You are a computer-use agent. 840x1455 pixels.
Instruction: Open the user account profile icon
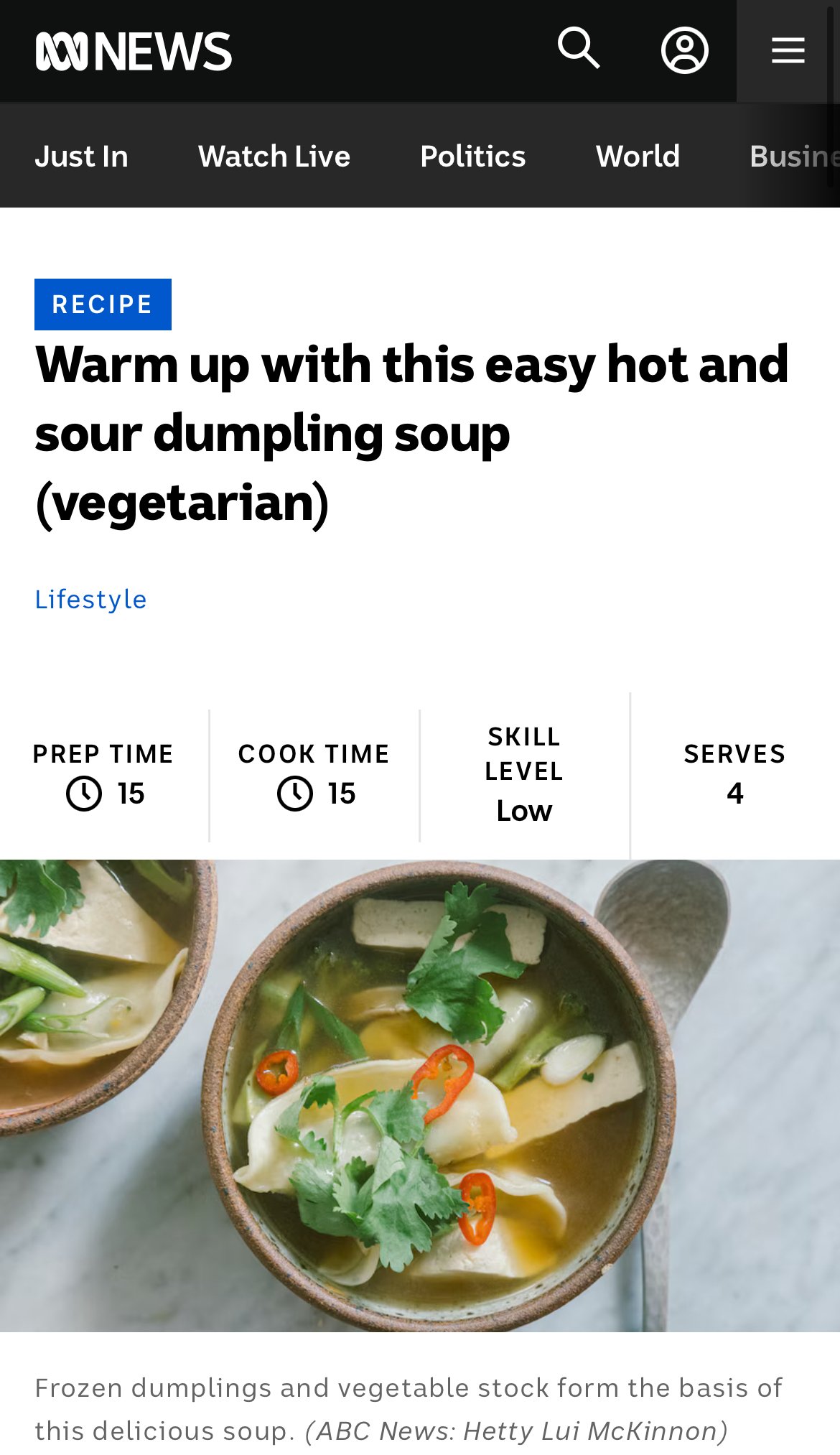pyautogui.click(x=684, y=50)
